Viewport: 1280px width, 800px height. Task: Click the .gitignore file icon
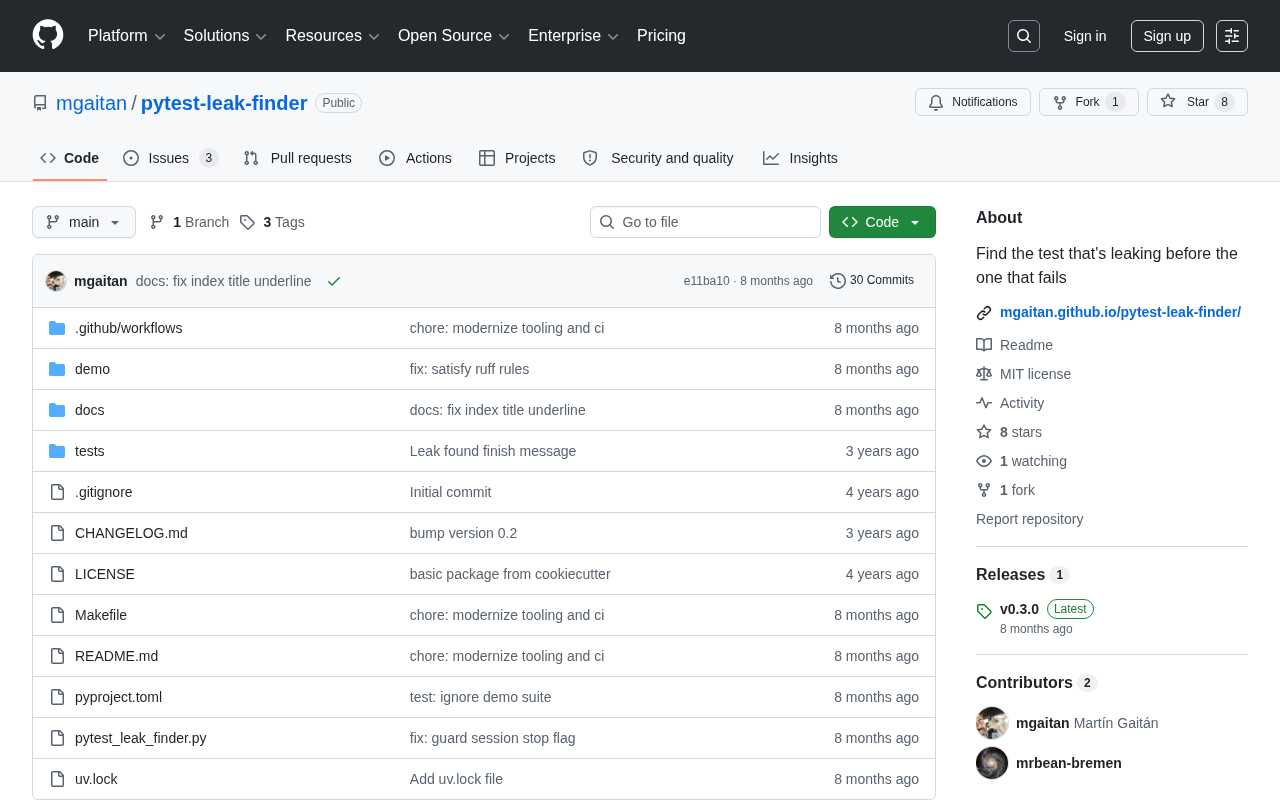(x=57, y=492)
